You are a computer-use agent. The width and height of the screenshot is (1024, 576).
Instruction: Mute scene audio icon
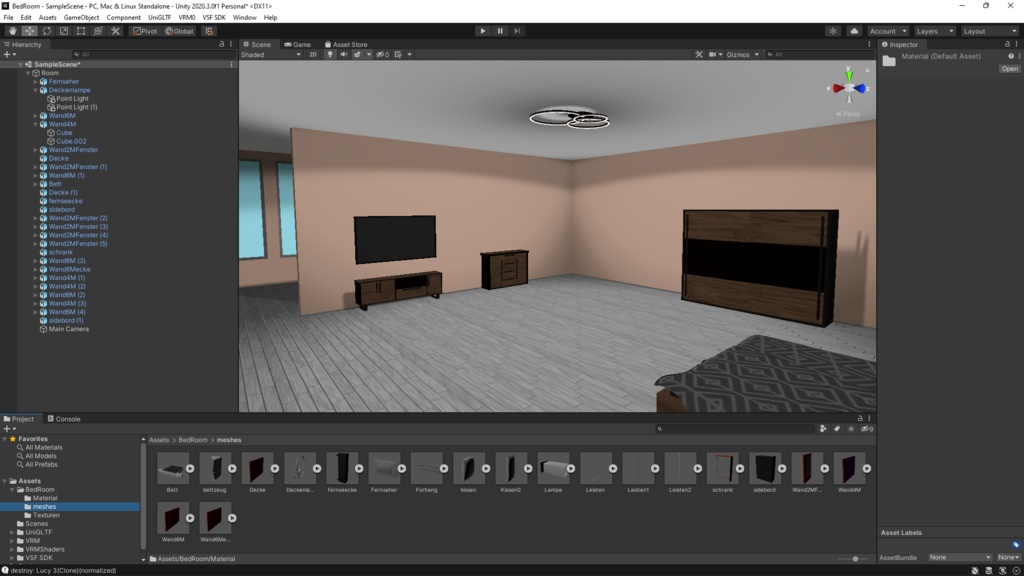(x=343, y=54)
